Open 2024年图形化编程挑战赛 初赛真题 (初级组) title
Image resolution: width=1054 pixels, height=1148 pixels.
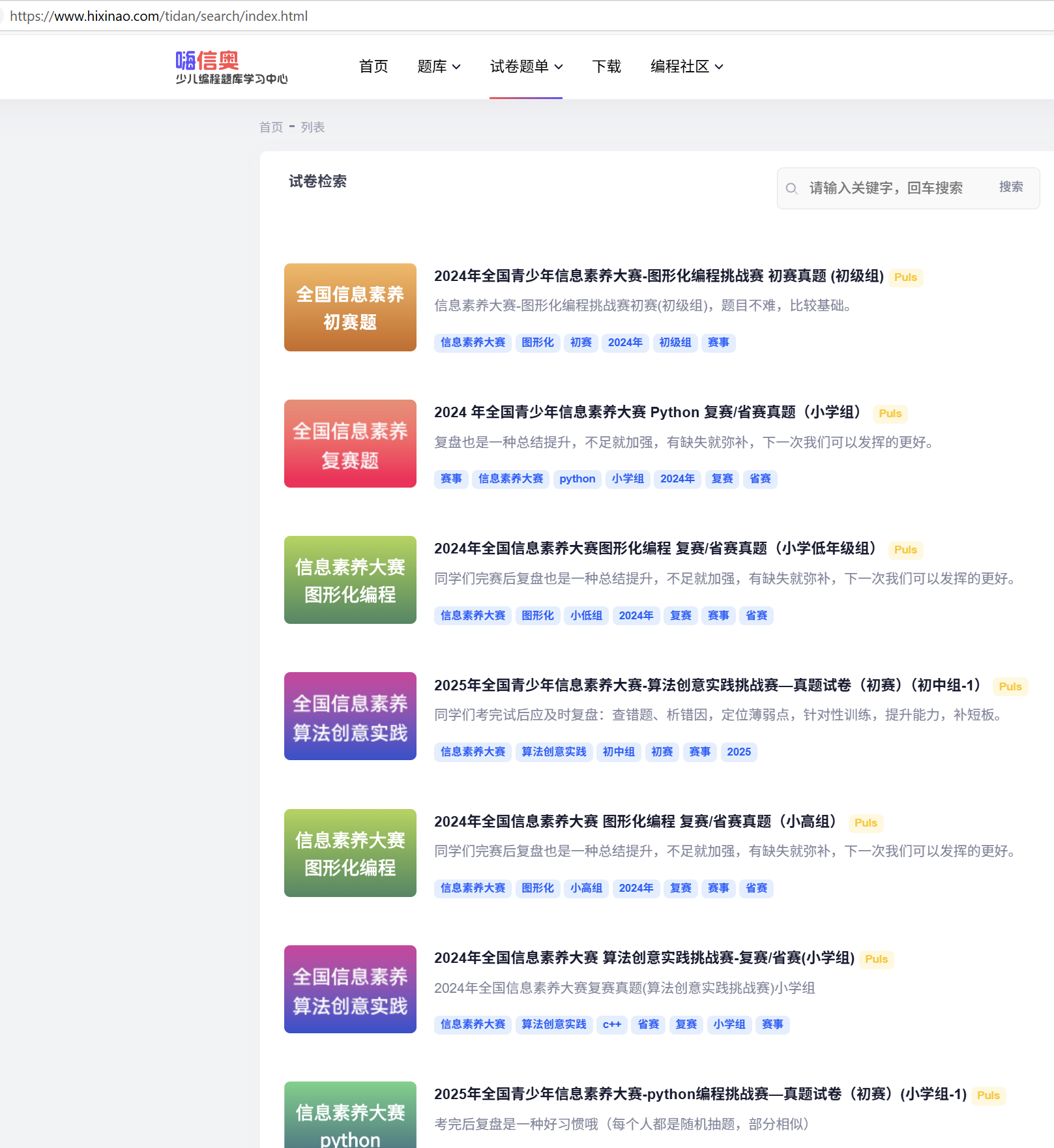659,276
